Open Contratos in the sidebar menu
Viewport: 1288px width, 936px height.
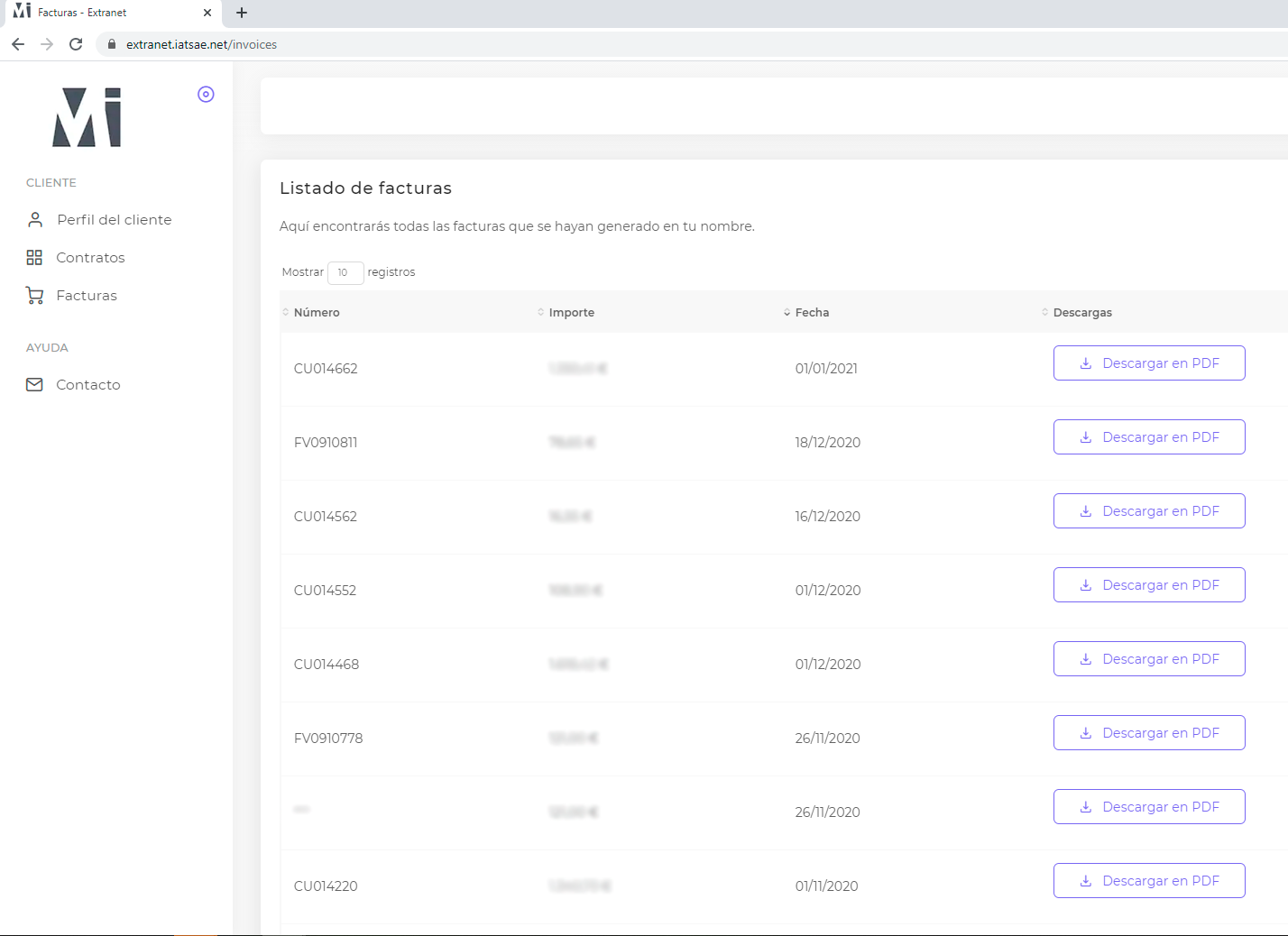90,258
